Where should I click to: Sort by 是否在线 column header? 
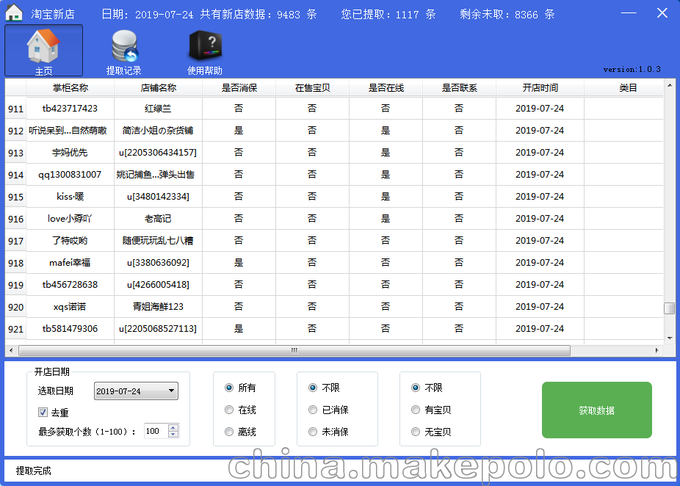click(386, 88)
